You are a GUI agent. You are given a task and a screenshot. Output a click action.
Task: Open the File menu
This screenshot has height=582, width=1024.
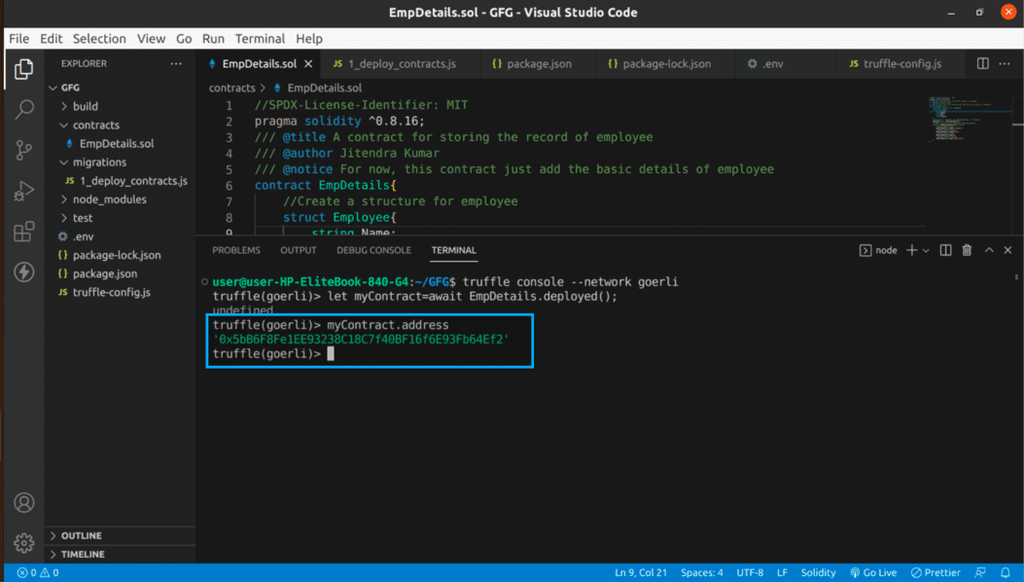pos(19,39)
